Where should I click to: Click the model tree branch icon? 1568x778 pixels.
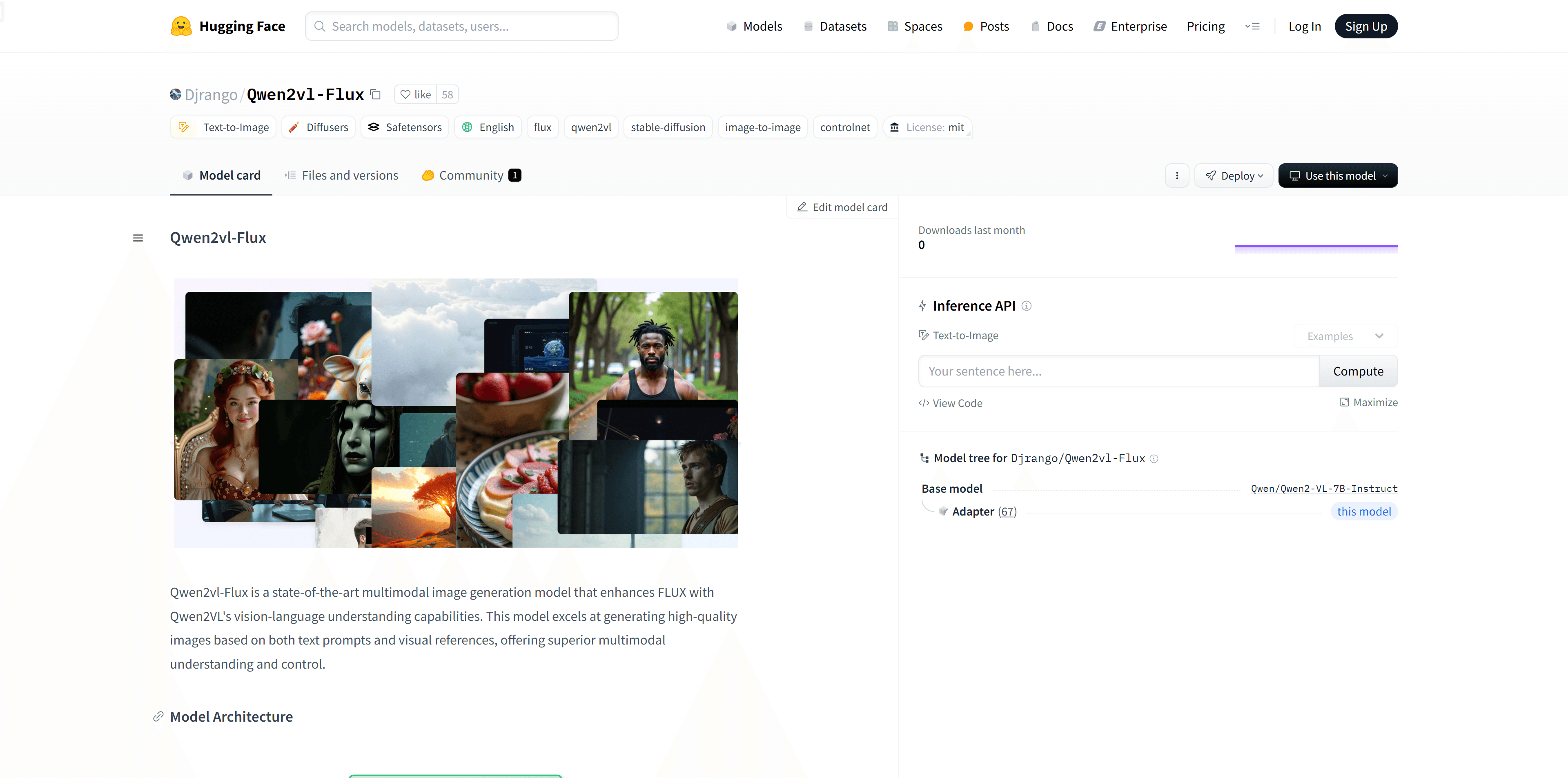[x=924, y=458]
